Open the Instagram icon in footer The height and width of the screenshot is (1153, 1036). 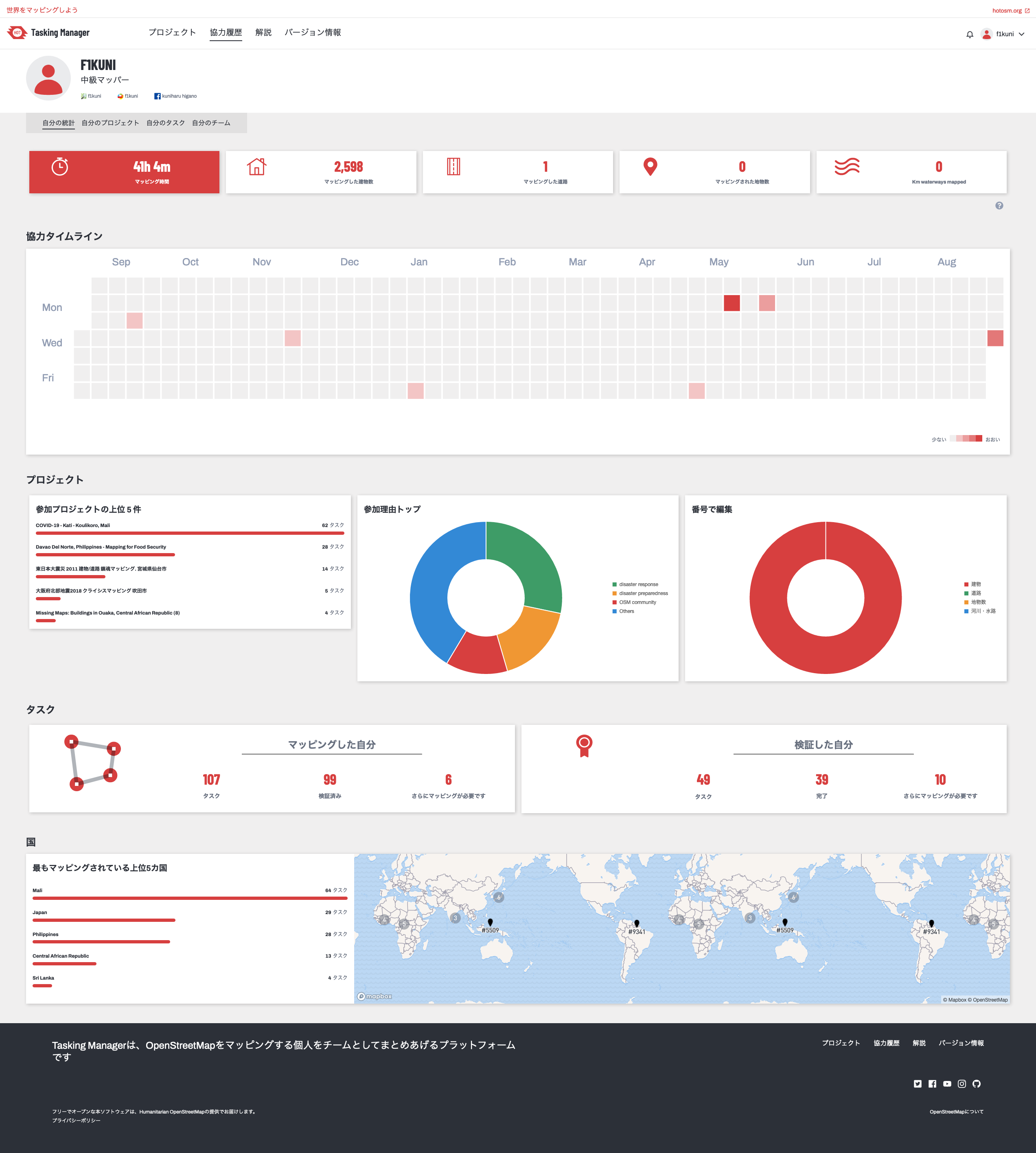pos(962,1083)
